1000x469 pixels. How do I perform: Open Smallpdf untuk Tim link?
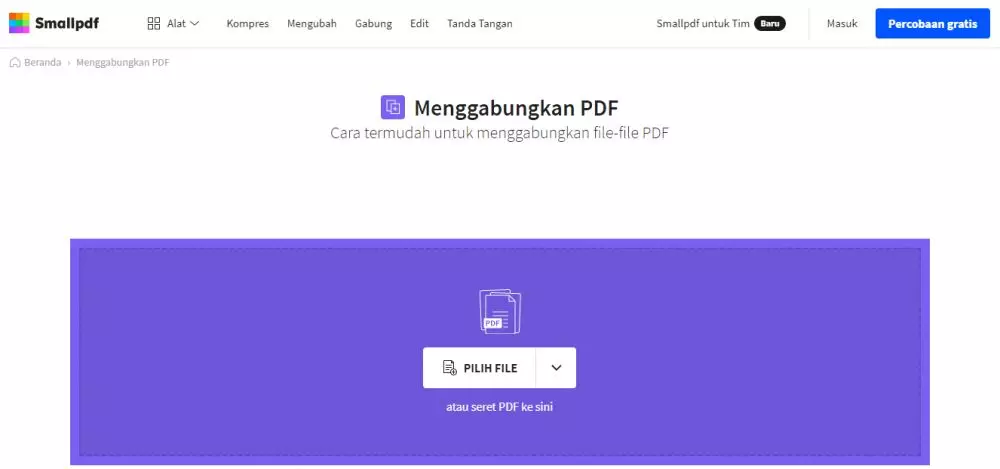pos(703,24)
